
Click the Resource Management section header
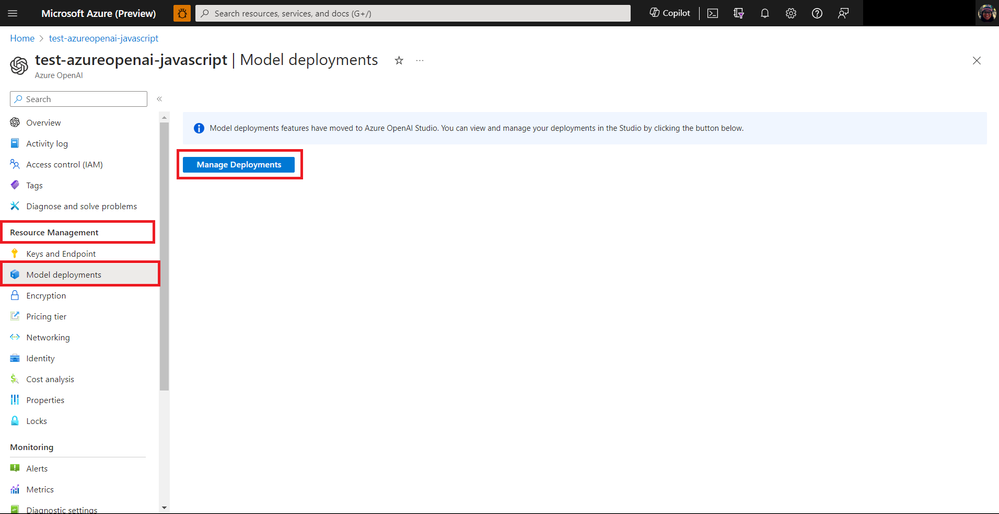(x=54, y=232)
